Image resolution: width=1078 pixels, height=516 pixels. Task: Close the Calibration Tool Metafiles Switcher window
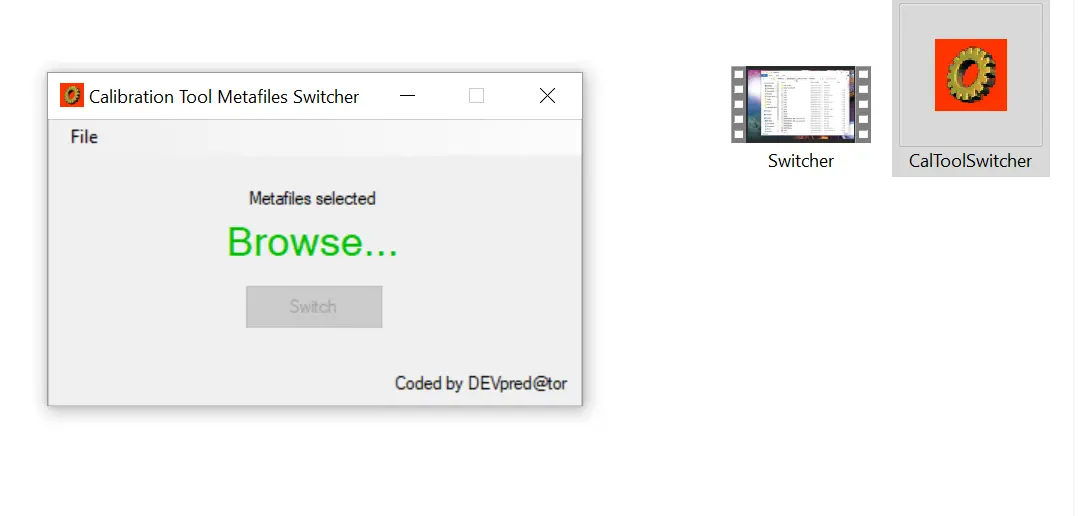point(547,96)
